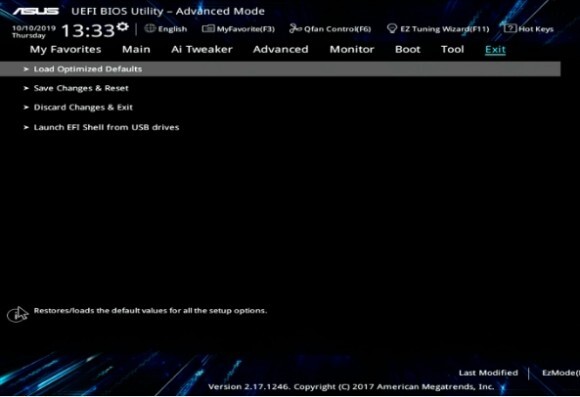Click the Hot Keys question mark icon
Screen dimensions: 580x397
(510, 28)
